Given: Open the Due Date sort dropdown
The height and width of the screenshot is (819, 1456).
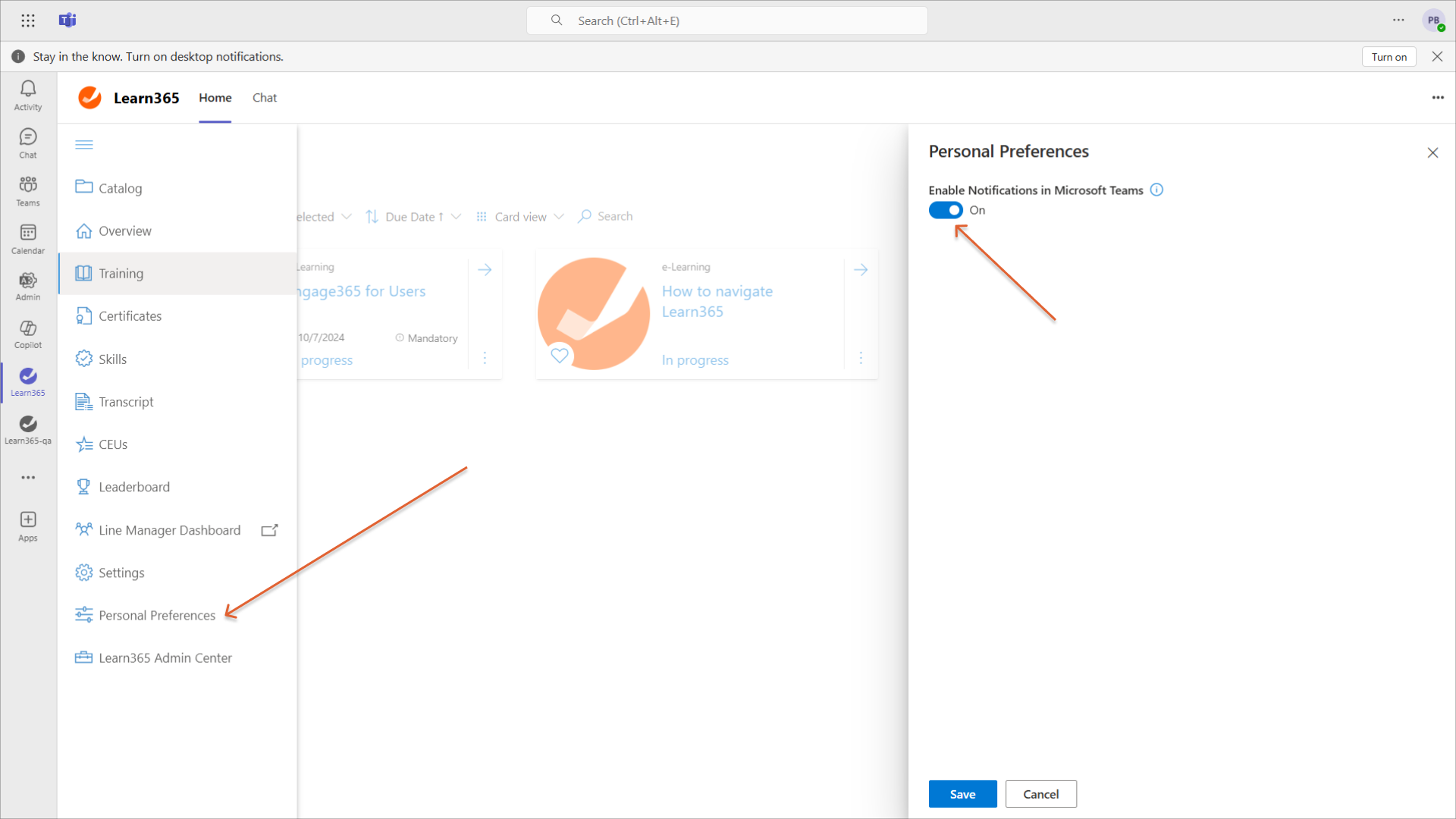Looking at the screenshot, I should pyautogui.click(x=414, y=217).
